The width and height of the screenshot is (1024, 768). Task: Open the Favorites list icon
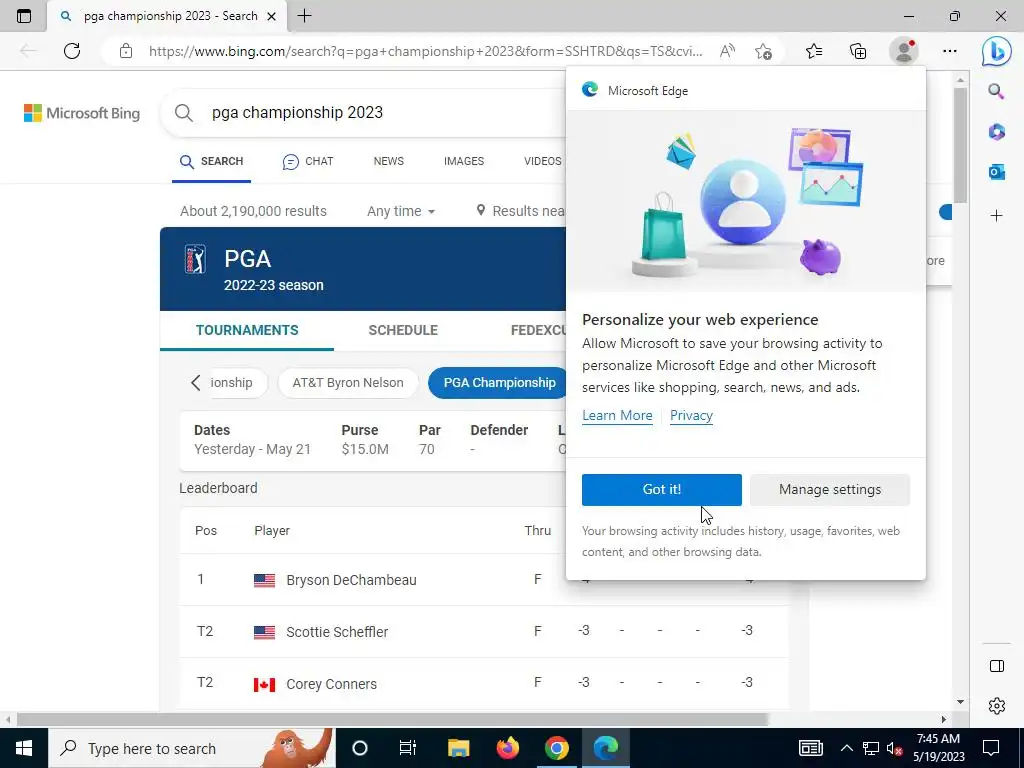pyautogui.click(x=814, y=51)
